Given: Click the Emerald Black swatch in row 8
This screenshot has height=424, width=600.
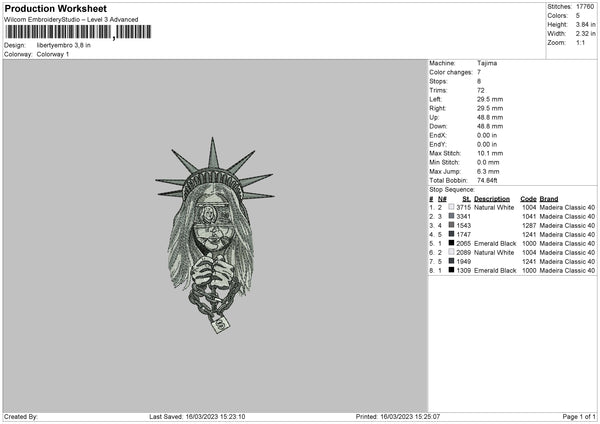Looking at the screenshot, I should [451, 270].
